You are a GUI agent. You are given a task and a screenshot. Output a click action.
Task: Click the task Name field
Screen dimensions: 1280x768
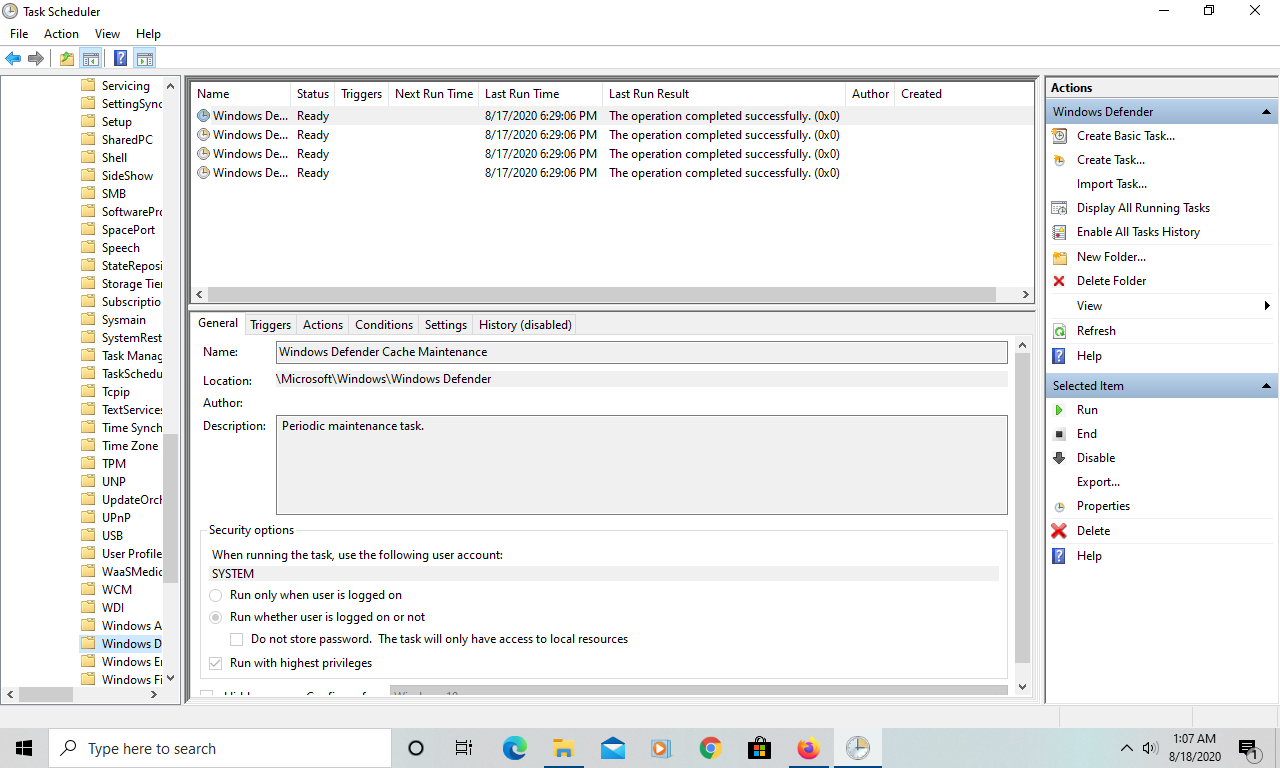(642, 352)
